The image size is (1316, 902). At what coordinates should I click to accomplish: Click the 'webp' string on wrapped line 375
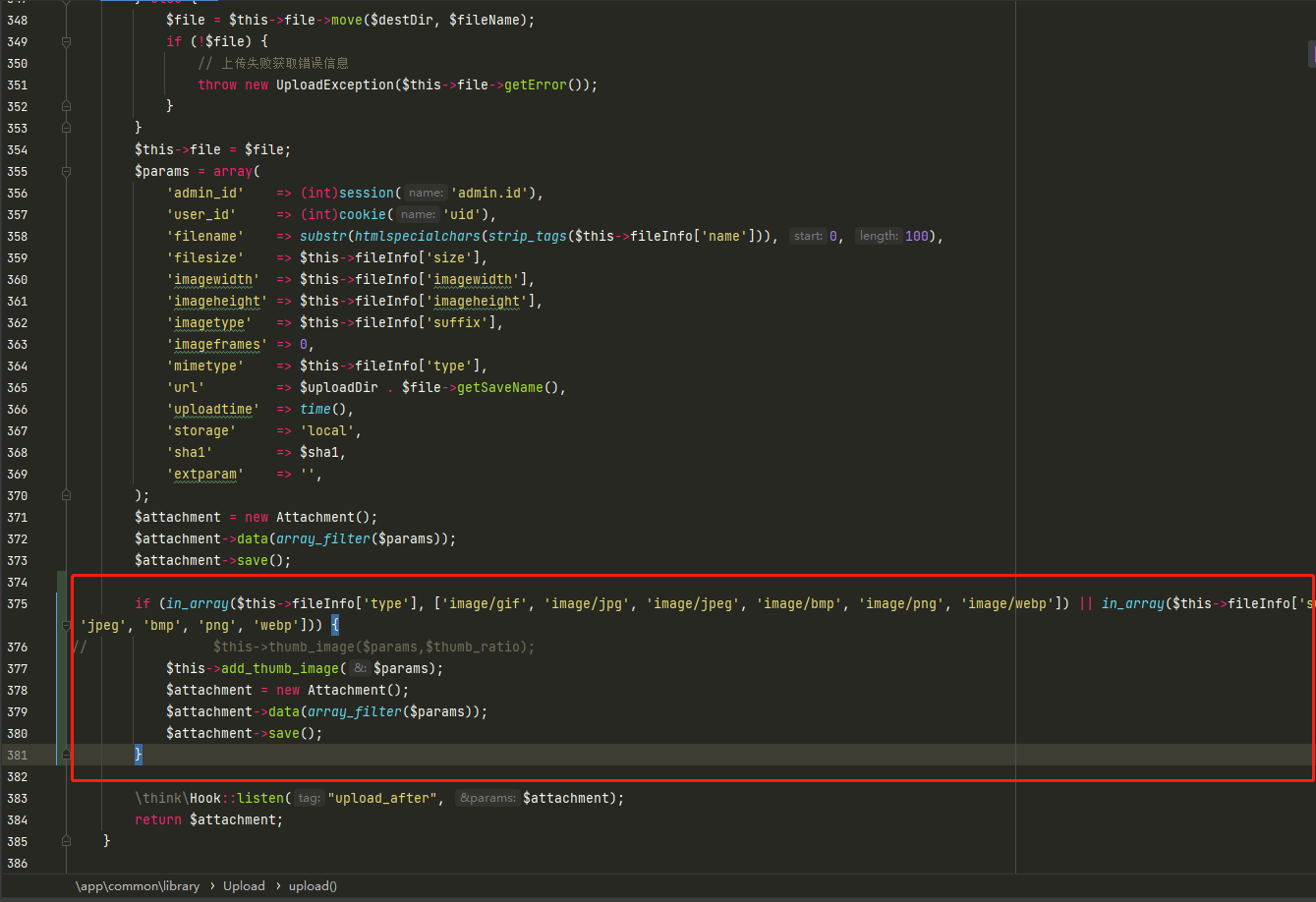click(276, 625)
